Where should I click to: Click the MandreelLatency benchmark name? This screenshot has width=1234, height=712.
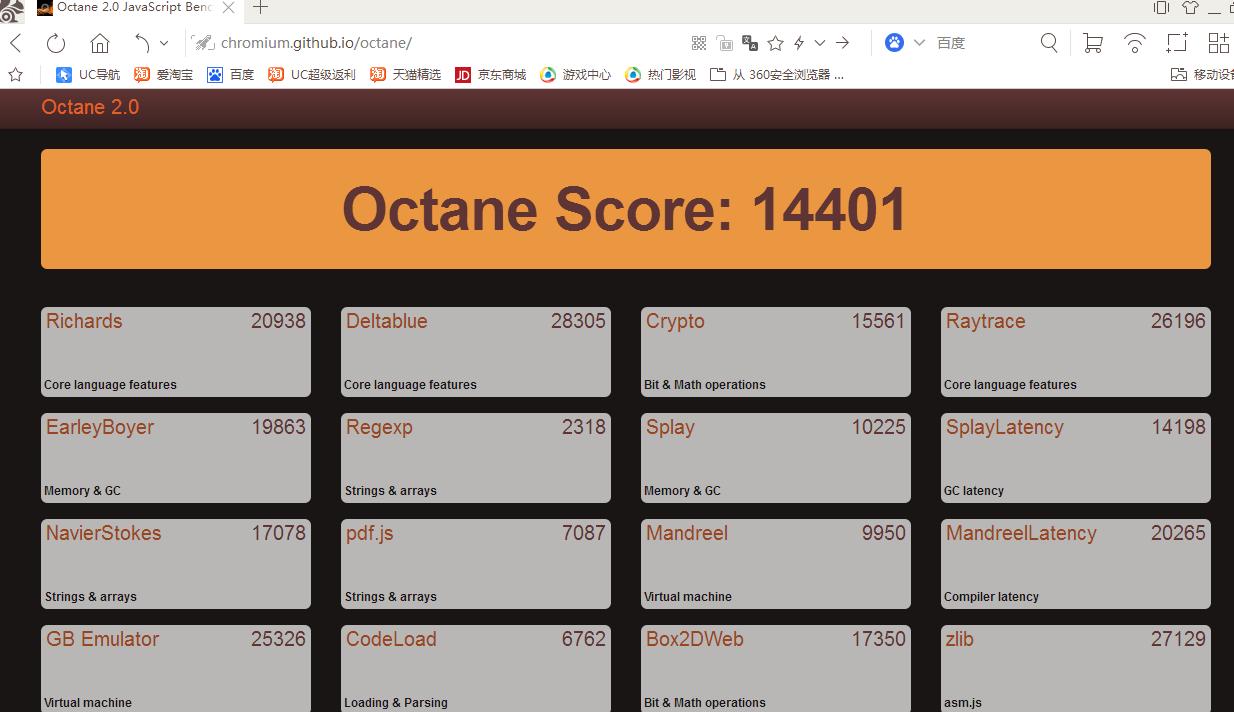(1021, 534)
